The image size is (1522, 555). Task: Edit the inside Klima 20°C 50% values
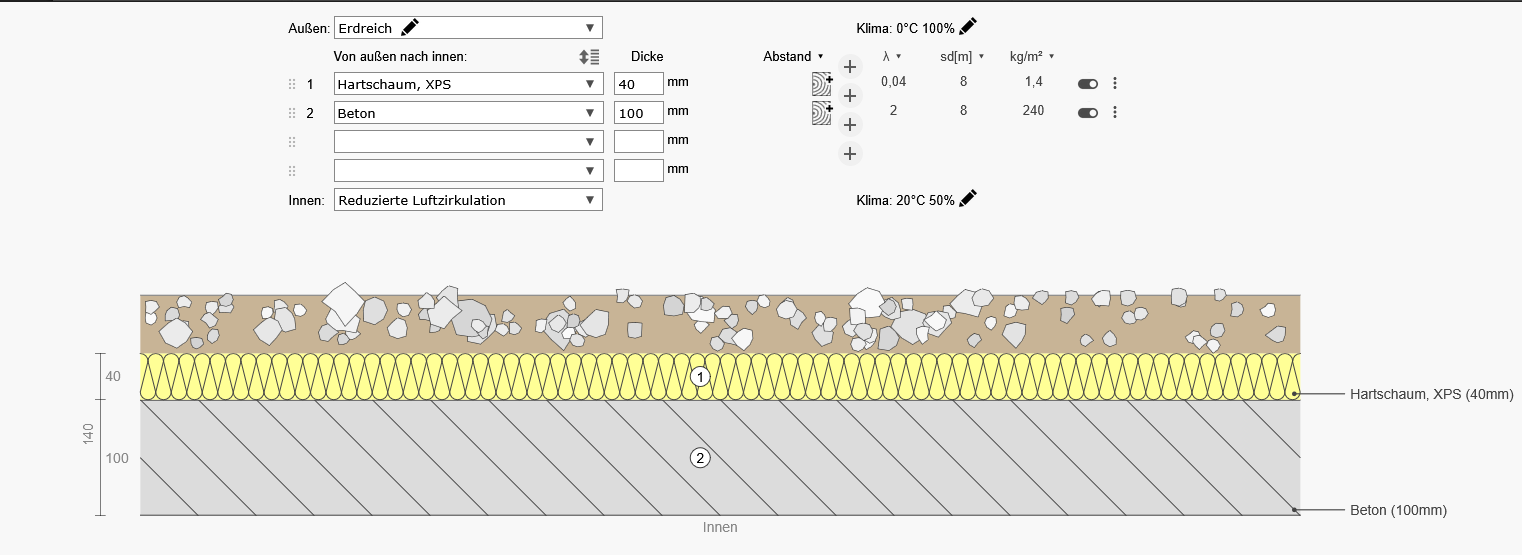pos(967,199)
